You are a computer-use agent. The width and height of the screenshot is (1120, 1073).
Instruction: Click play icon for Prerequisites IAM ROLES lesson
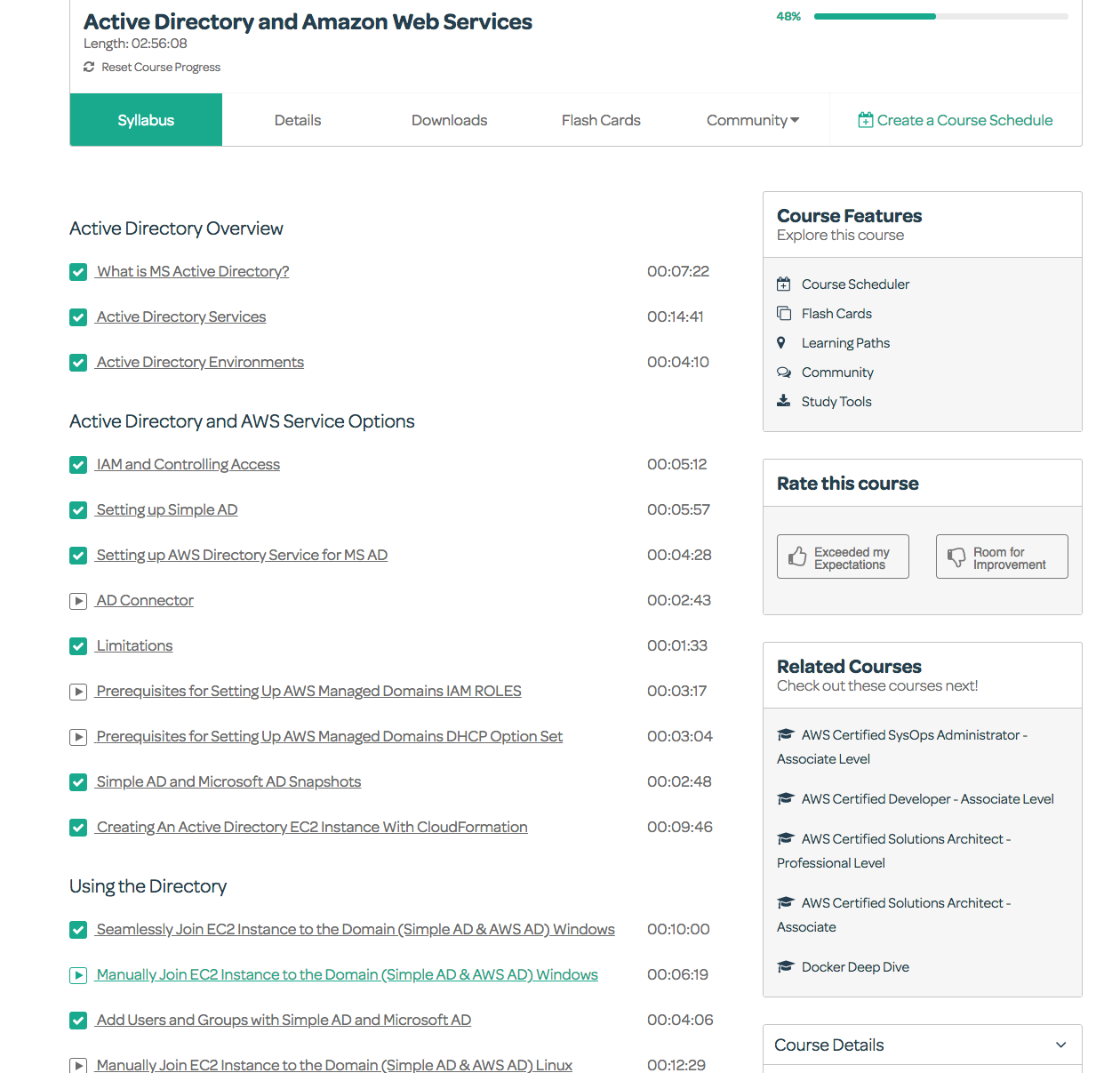(x=78, y=692)
